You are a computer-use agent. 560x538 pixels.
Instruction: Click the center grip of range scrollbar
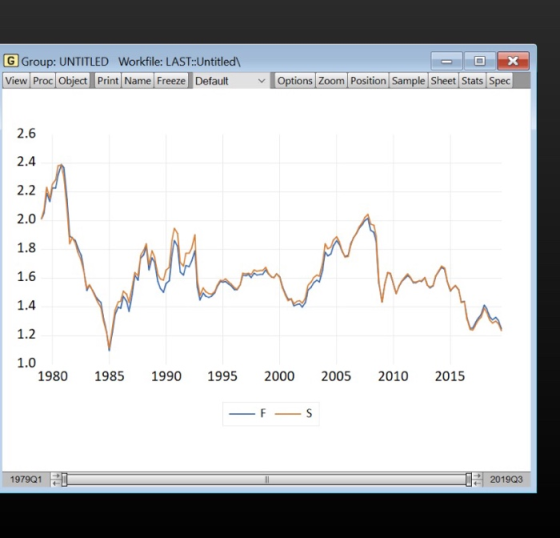pos(267,480)
